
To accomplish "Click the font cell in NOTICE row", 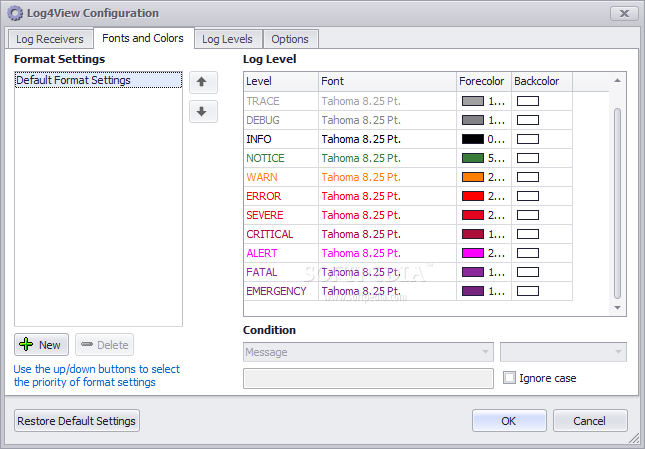I will [387, 158].
